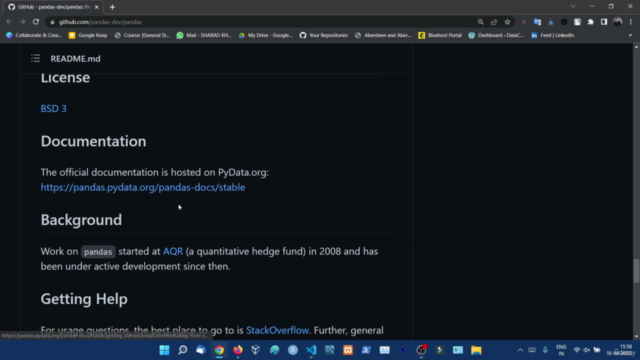640x360 pixels.
Task: Open the Google Translate extension
Action: tap(537, 22)
